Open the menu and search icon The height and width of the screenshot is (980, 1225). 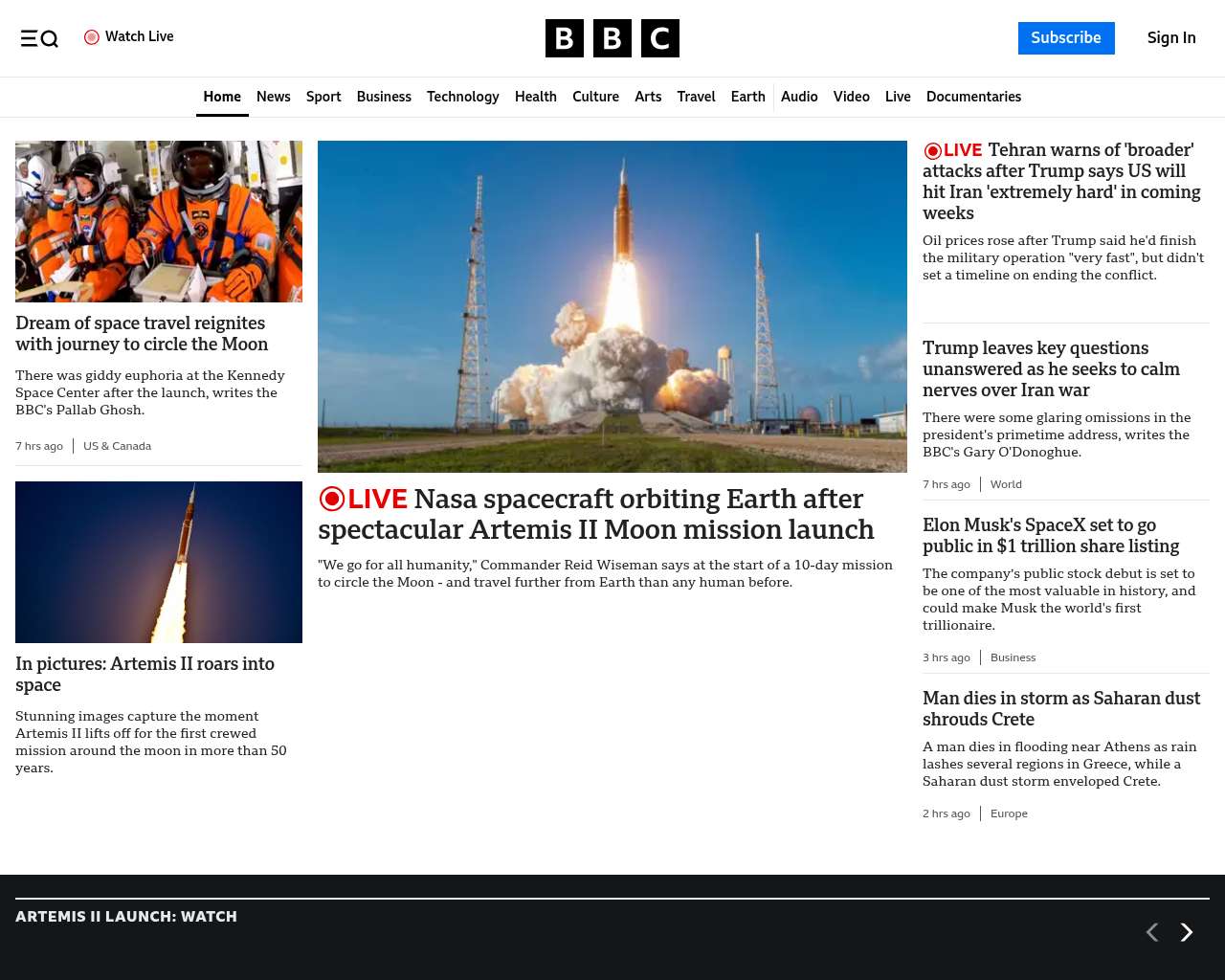point(39,38)
